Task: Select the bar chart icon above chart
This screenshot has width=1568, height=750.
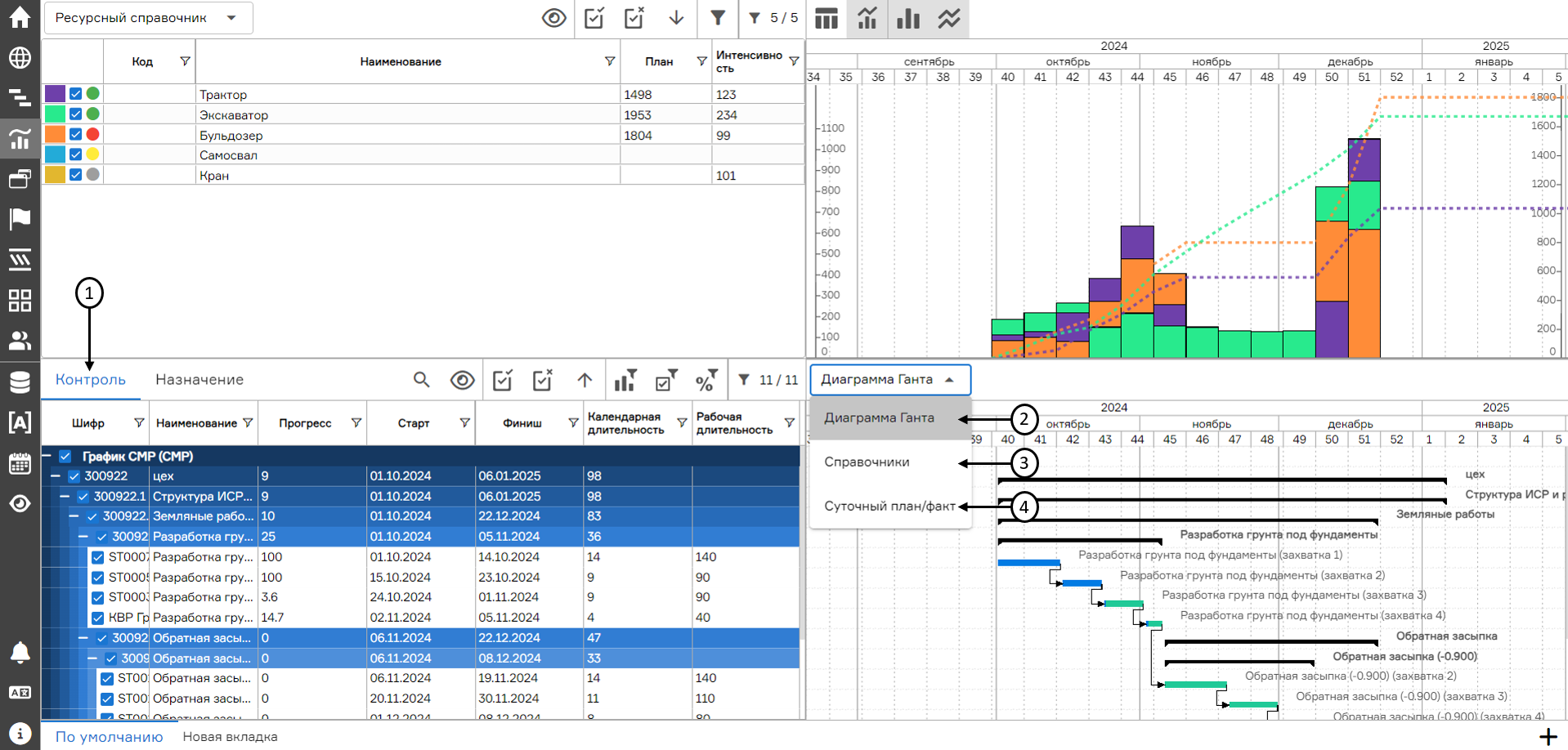Action: (x=908, y=18)
